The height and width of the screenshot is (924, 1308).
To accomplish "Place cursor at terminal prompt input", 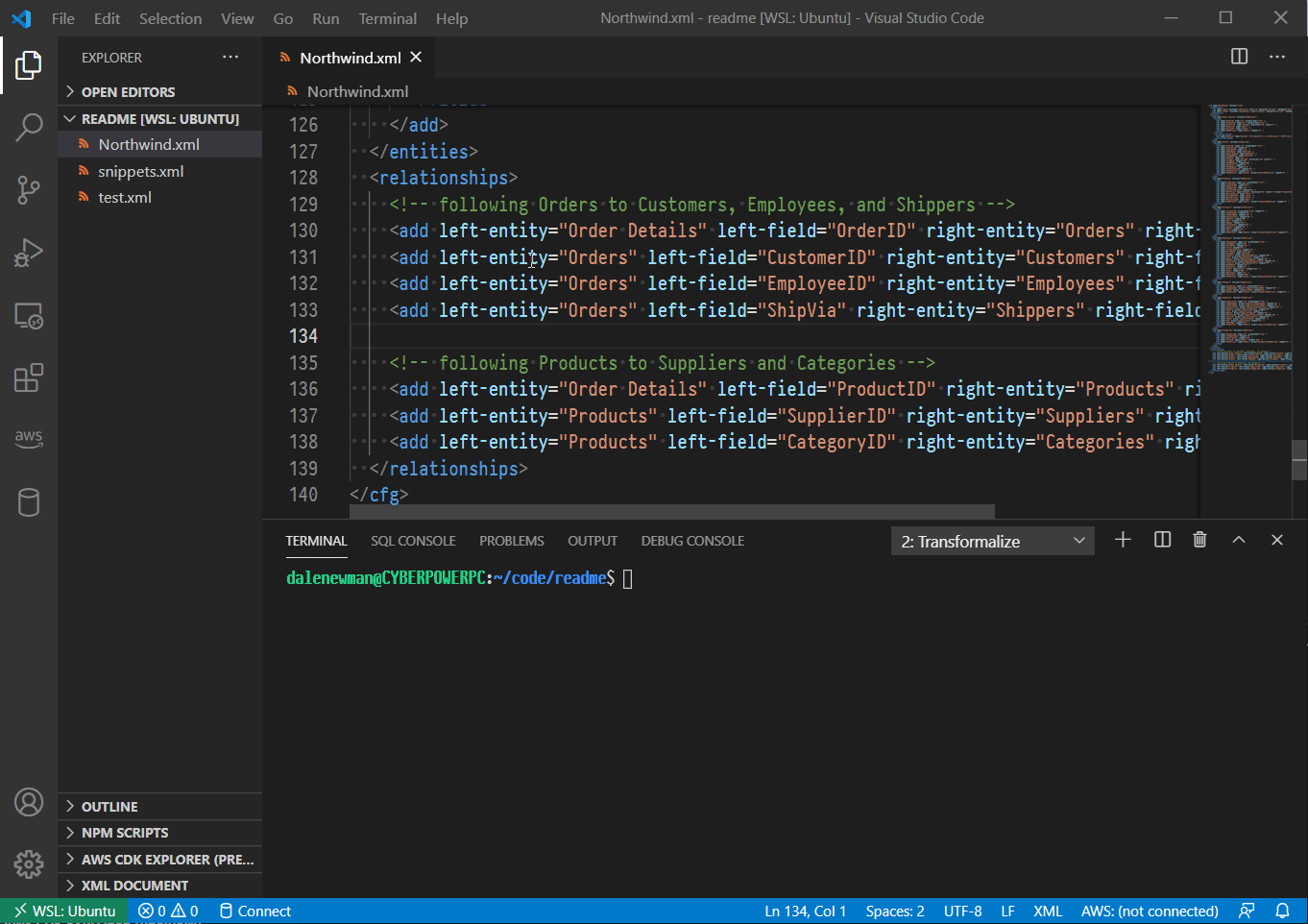I will tap(627, 578).
